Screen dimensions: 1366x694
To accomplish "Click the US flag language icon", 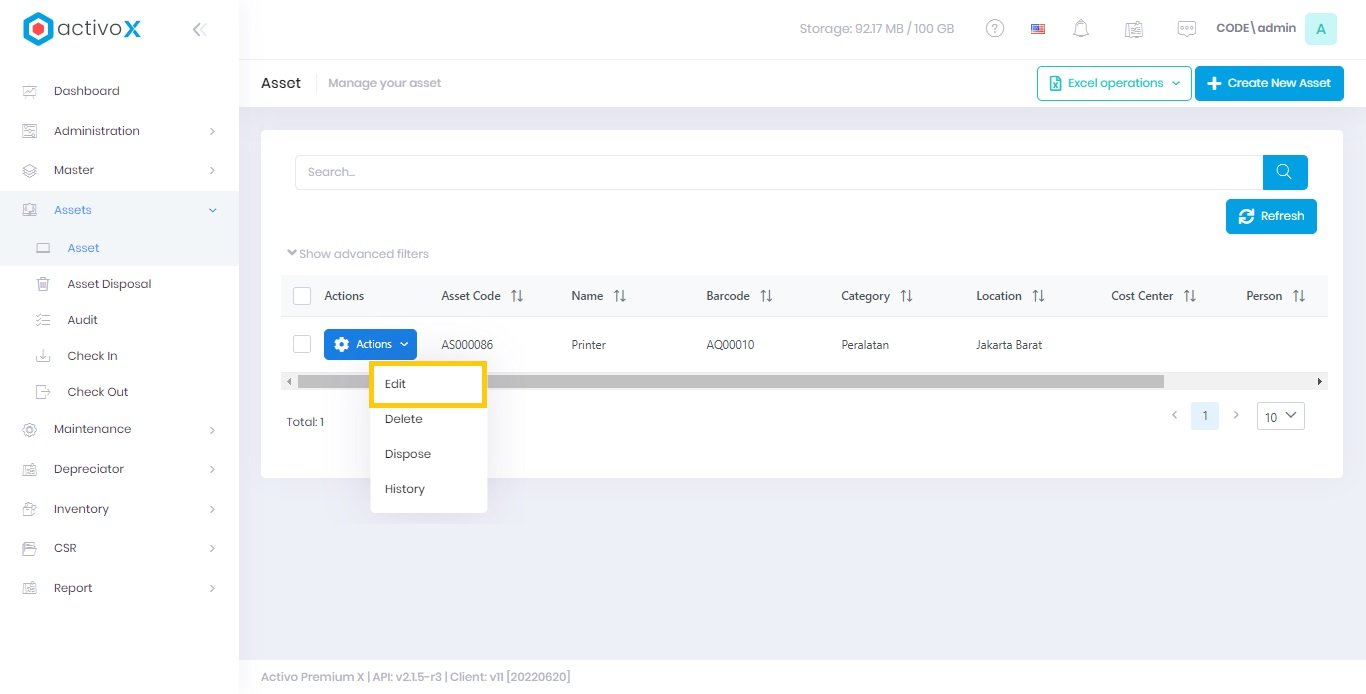I will coord(1038,29).
